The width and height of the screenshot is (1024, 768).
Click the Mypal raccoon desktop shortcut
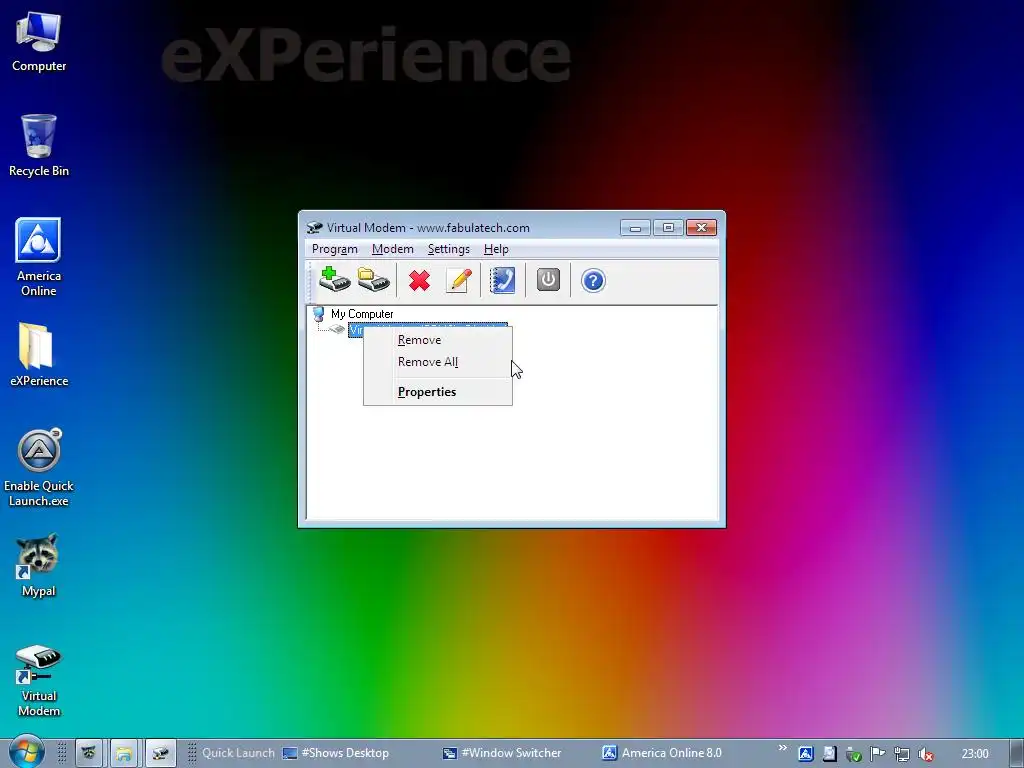(39, 566)
